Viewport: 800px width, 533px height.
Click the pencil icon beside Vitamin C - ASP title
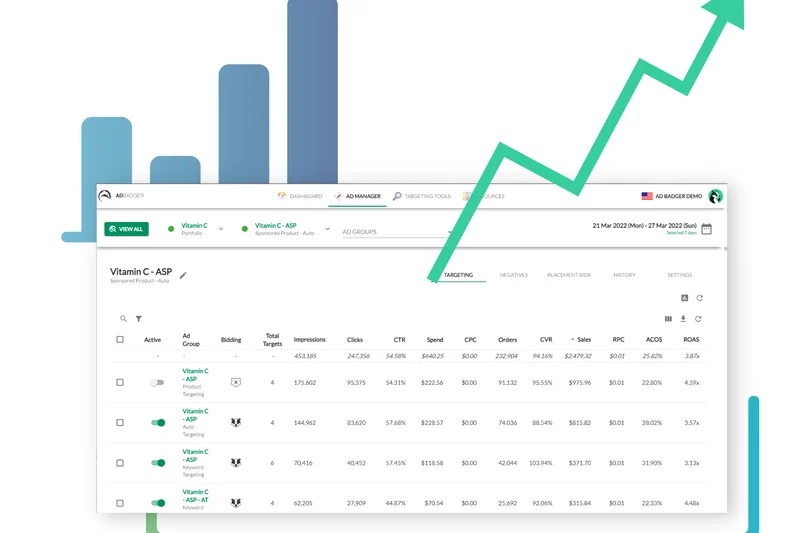[183, 275]
